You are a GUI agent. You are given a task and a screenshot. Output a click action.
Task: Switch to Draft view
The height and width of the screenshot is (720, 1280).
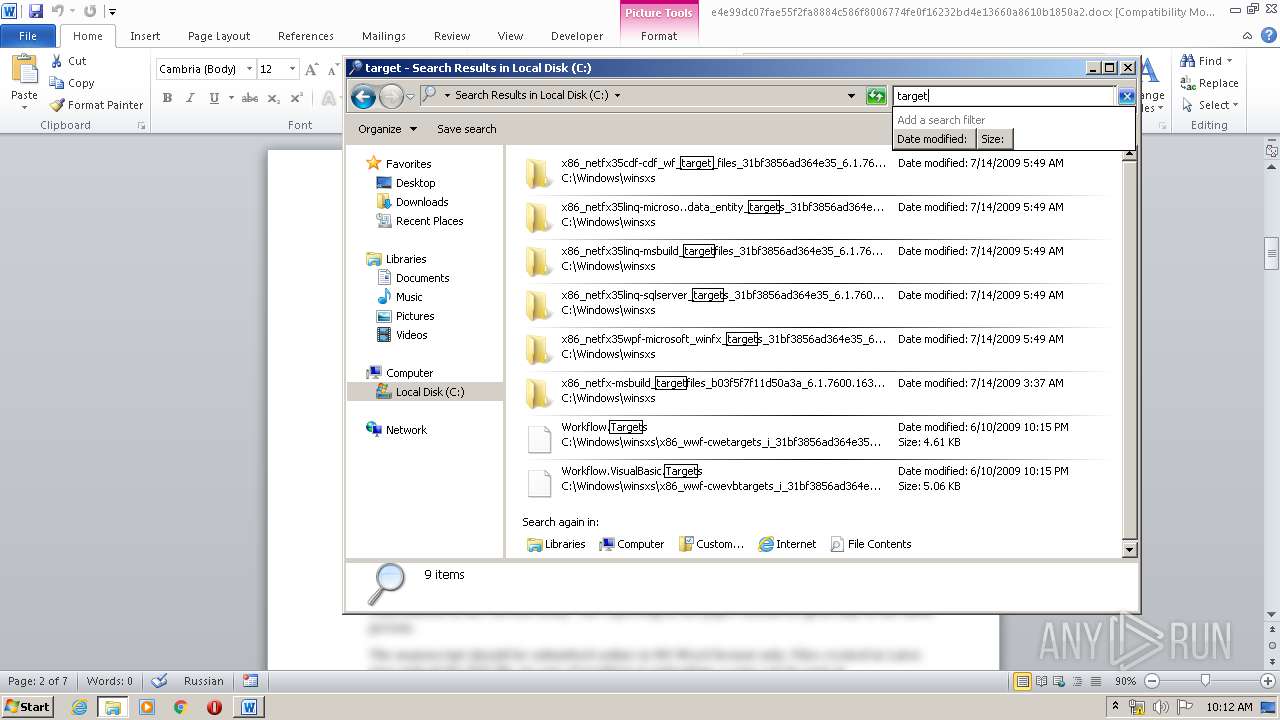tap(1095, 681)
